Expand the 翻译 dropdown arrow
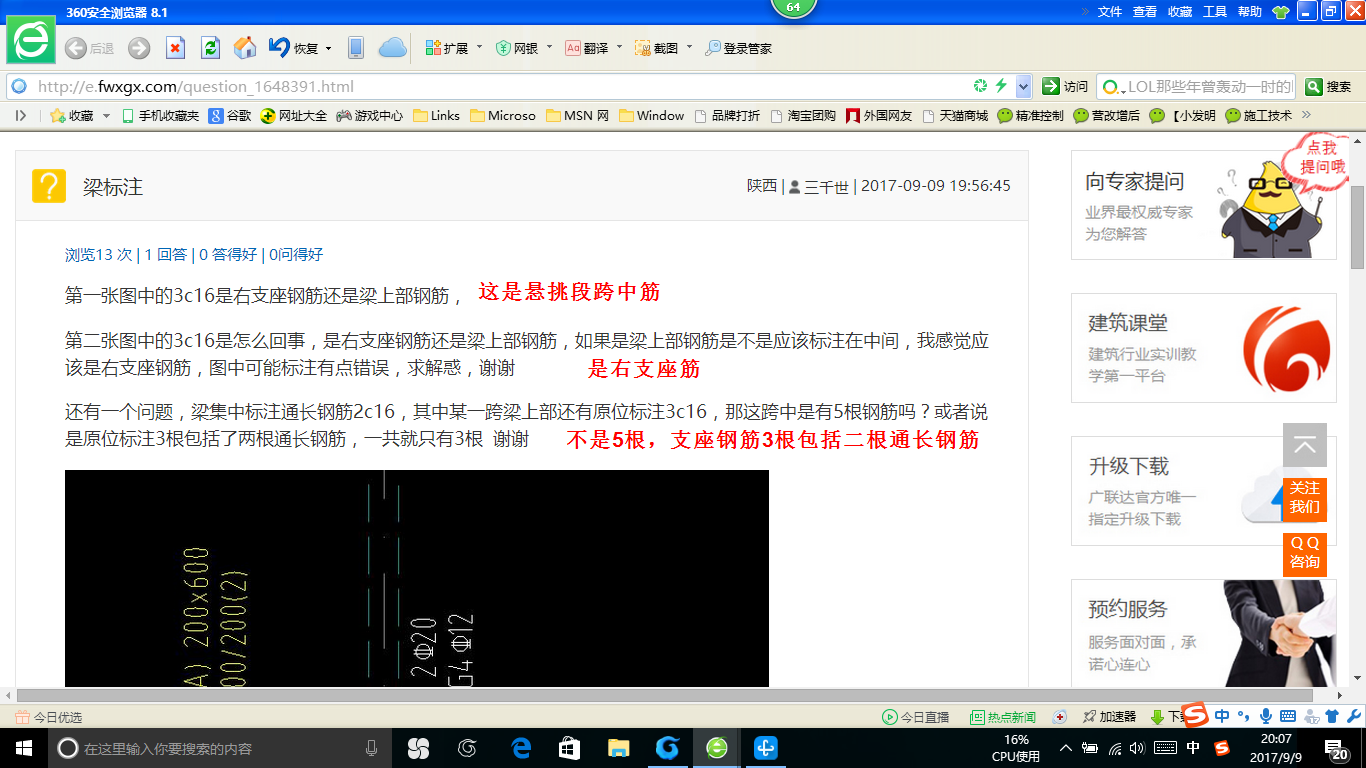Viewport: 1366px width, 768px height. (619, 48)
